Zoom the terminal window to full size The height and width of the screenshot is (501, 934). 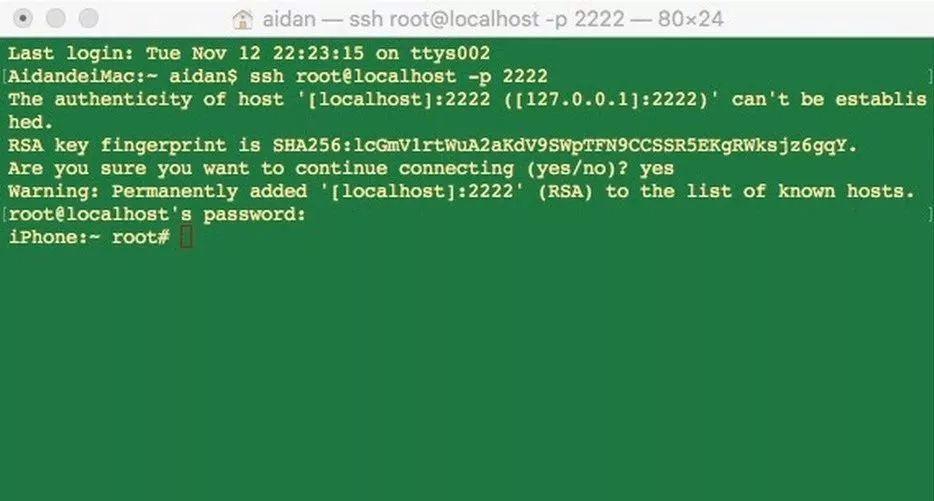88,19
